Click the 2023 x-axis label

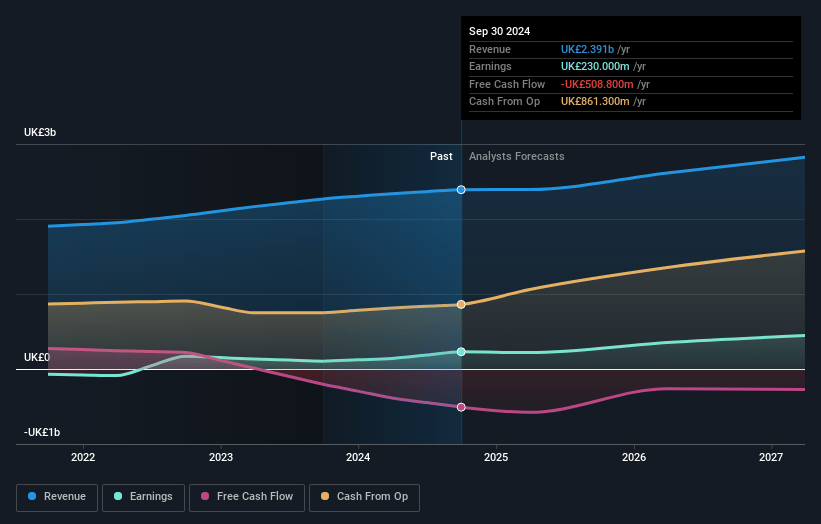221,458
